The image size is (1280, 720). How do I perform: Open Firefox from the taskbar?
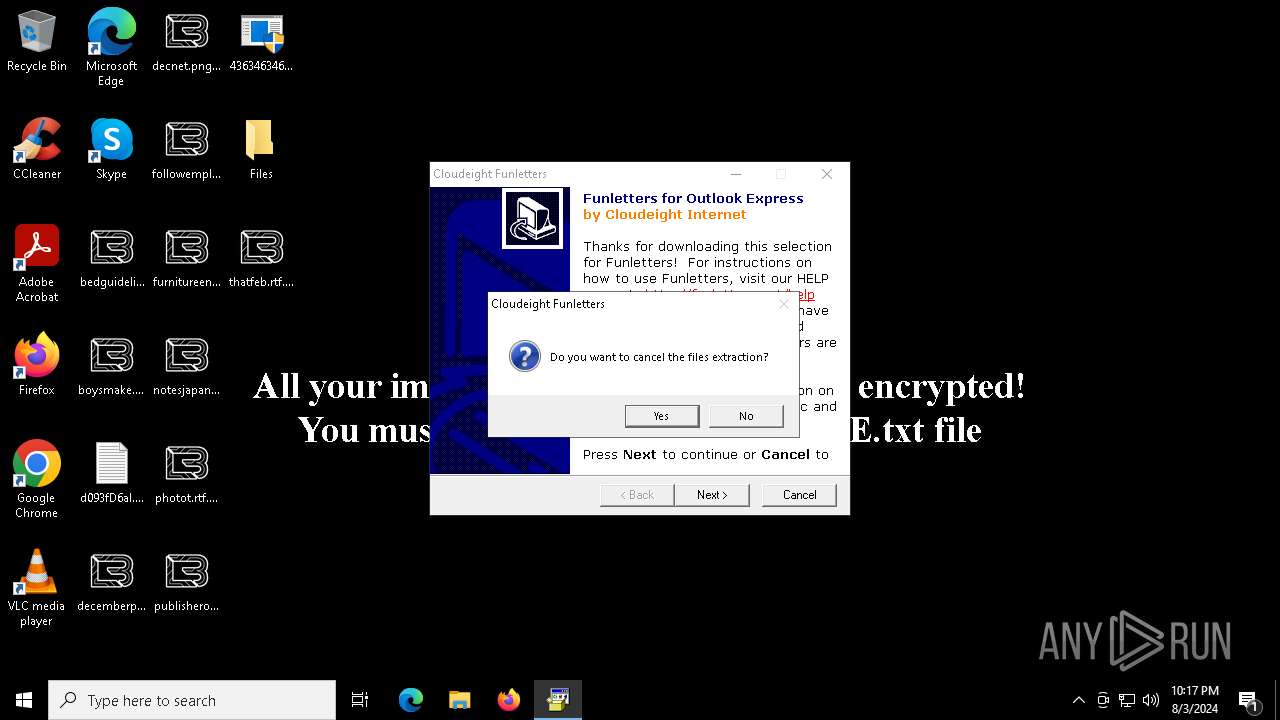pyautogui.click(x=508, y=700)
